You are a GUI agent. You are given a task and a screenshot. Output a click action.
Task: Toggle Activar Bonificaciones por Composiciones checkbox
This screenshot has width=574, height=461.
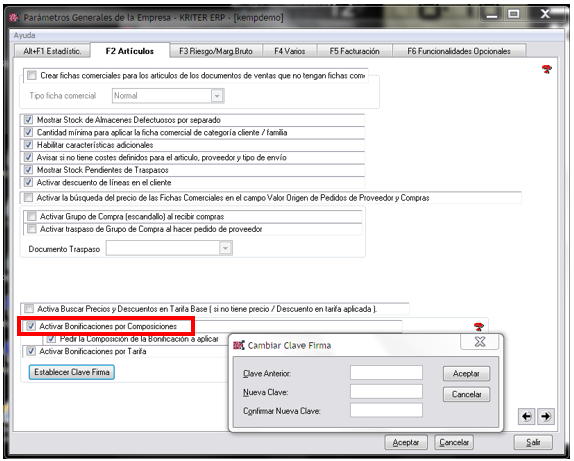pos(31,326)
